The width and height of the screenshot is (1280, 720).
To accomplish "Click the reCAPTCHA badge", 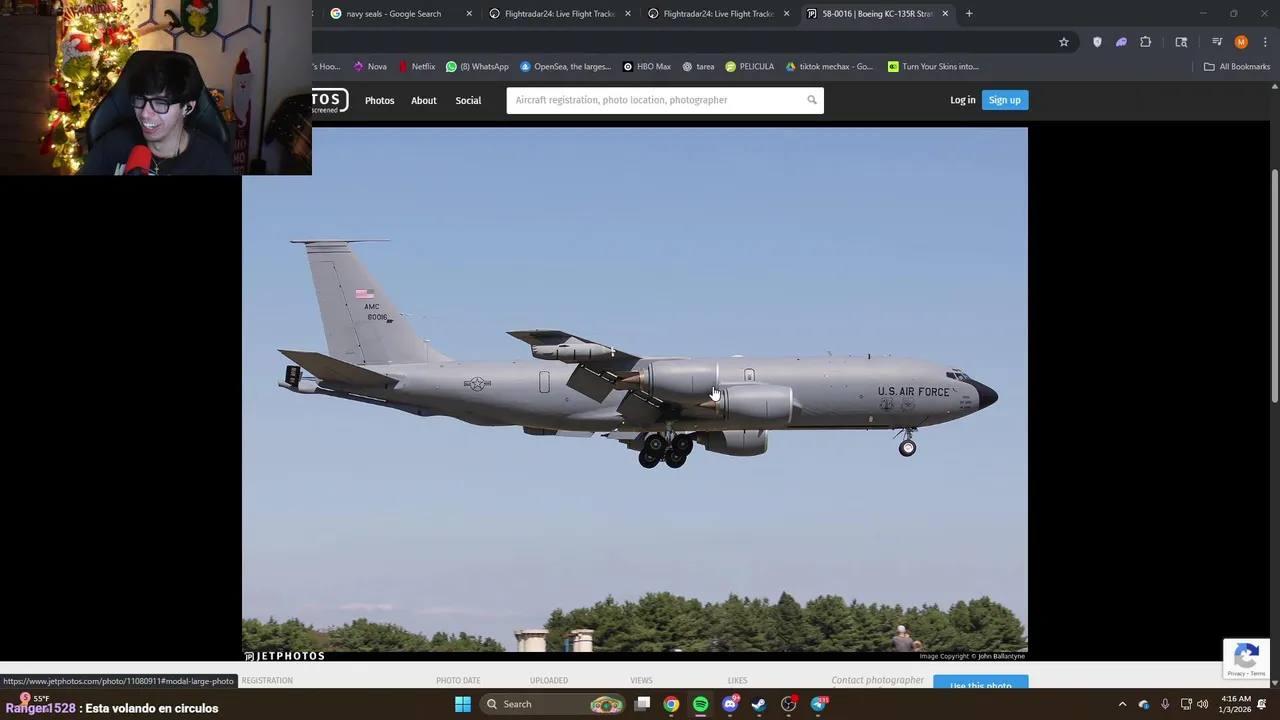I will (x=1246, y=658).
